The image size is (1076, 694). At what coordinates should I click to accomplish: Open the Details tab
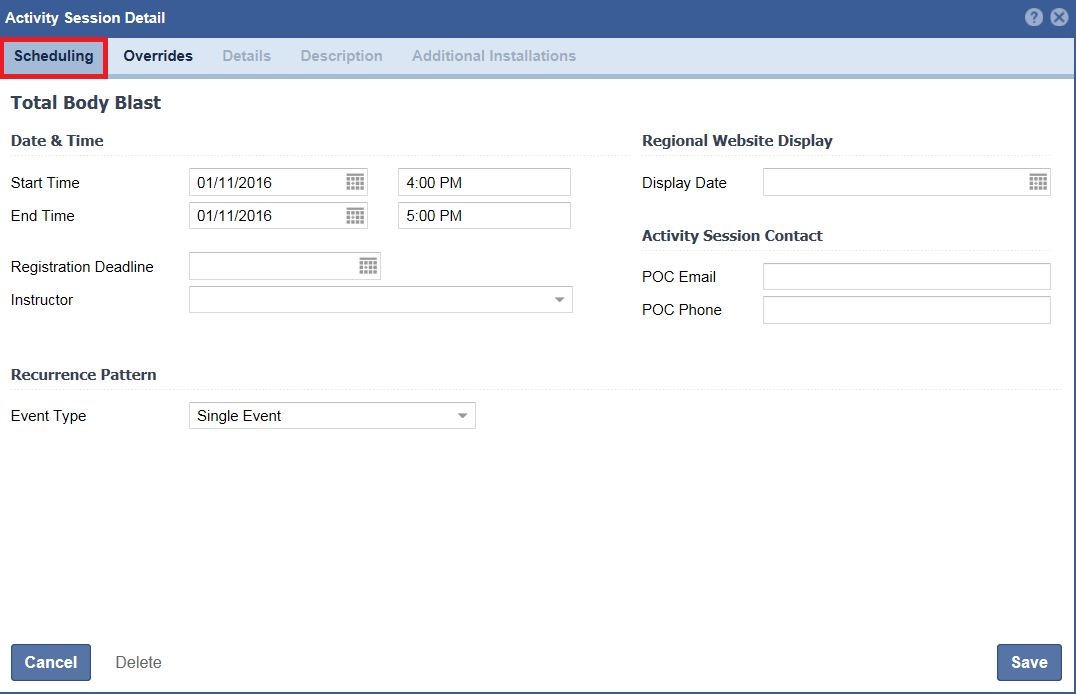tap(246, 56)
